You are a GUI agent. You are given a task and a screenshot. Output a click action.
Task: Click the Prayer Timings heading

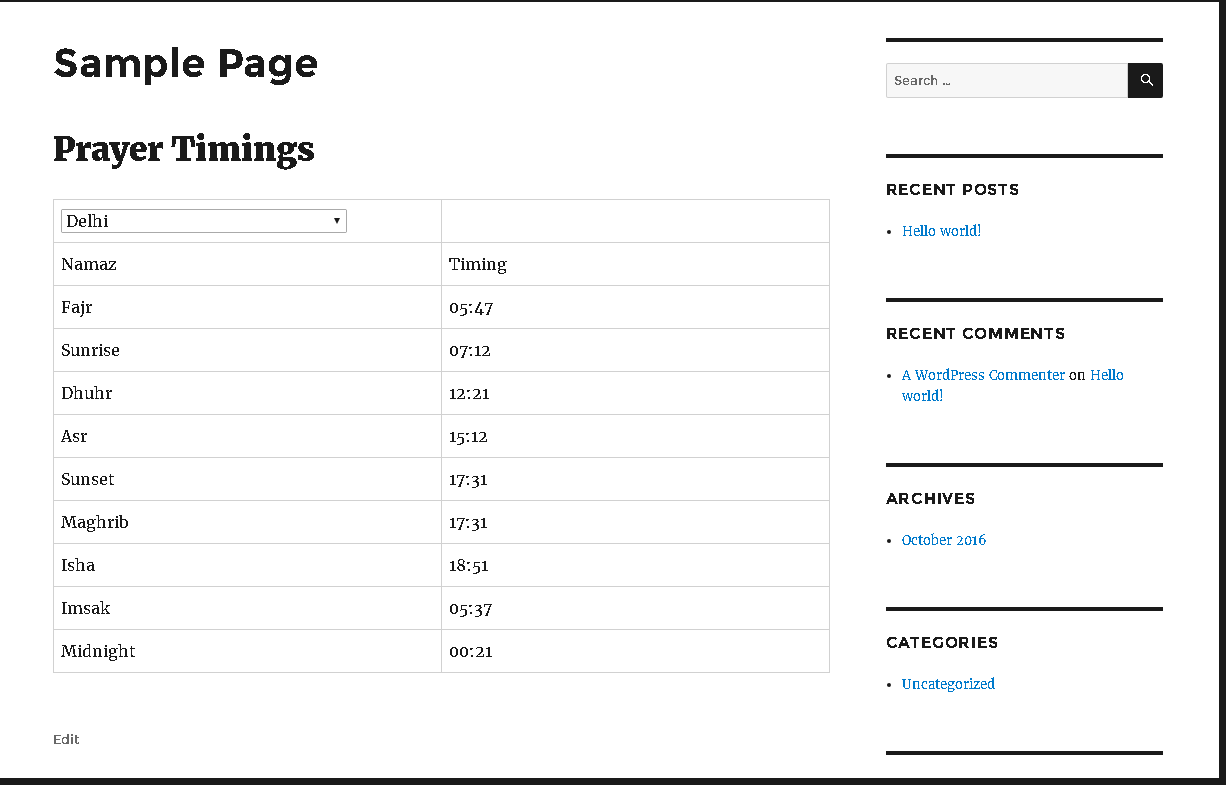point(183,149)
